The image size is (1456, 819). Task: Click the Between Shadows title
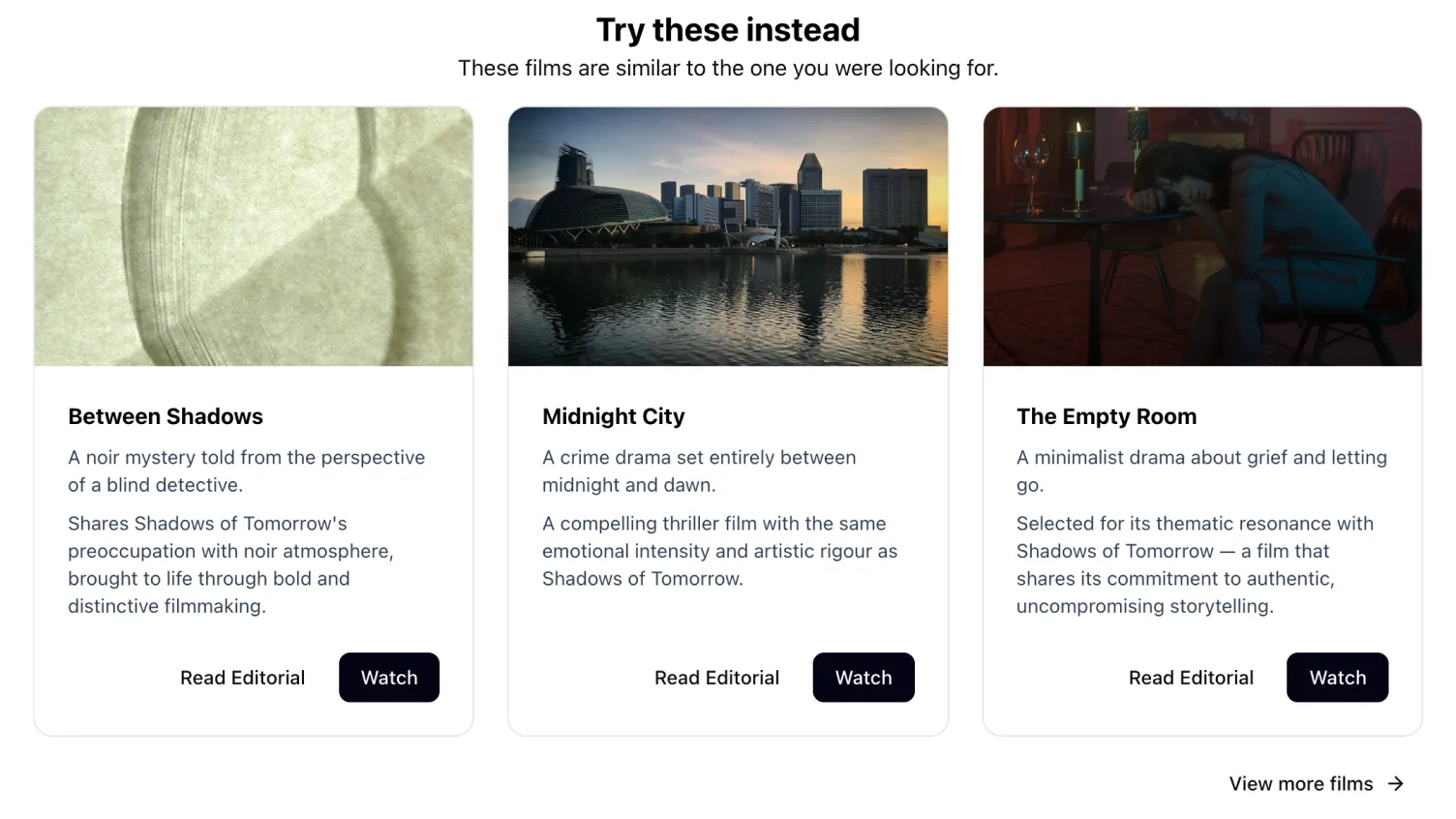click(166, 416)
